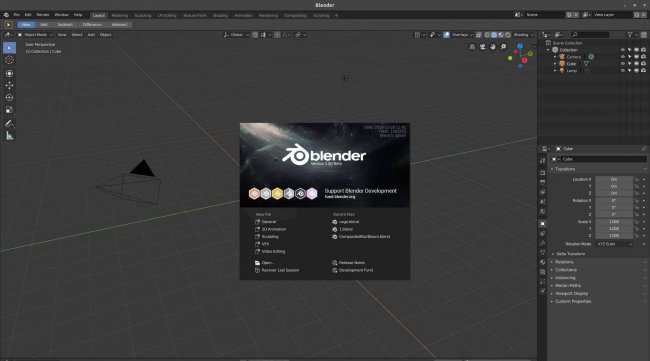This screenshot has height=361, width=650.
Task: Toggle the lock icon beside Location X
Action: pos(636,179)
